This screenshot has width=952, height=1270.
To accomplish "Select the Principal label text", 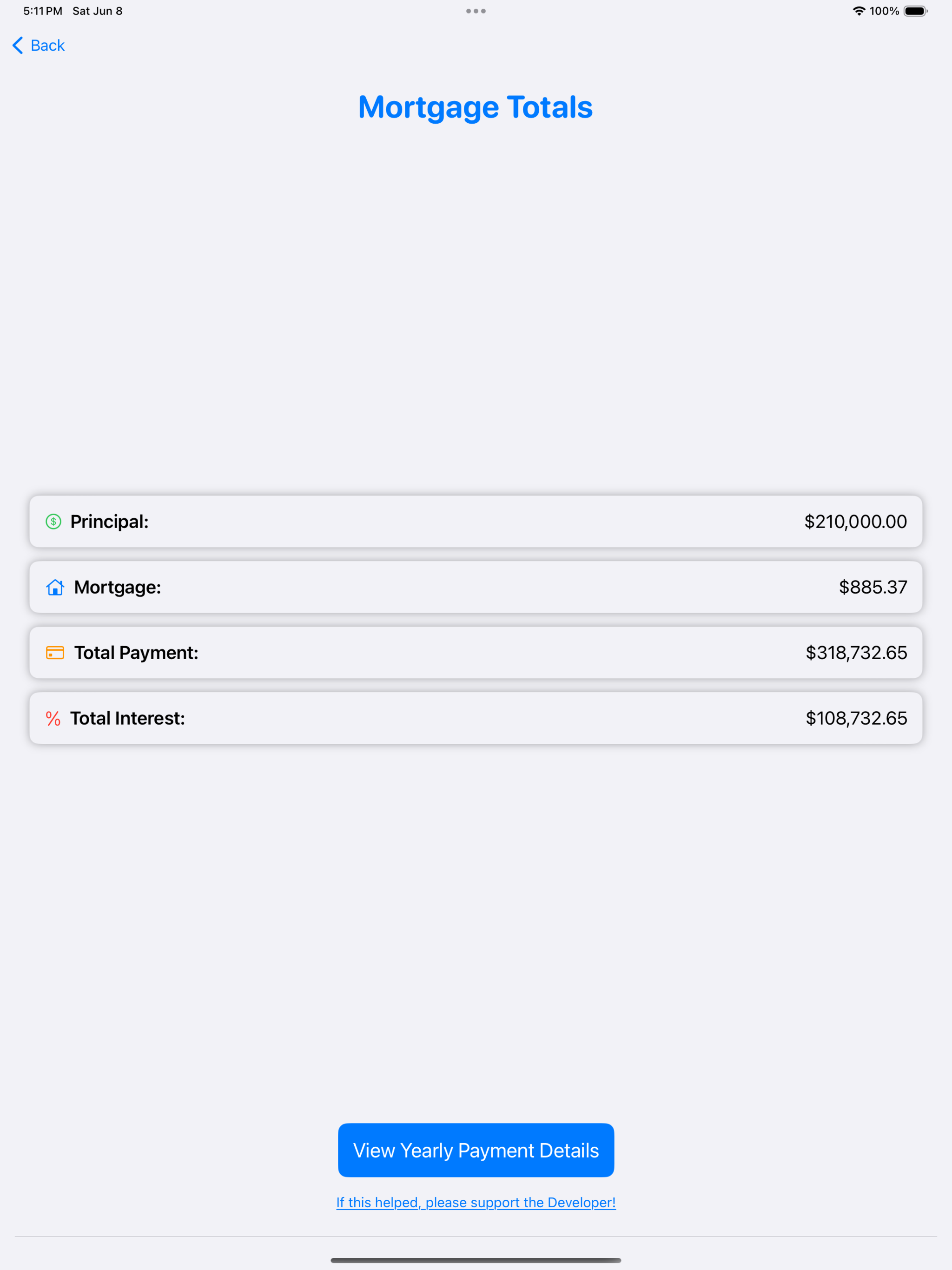I will pos(110,521).
